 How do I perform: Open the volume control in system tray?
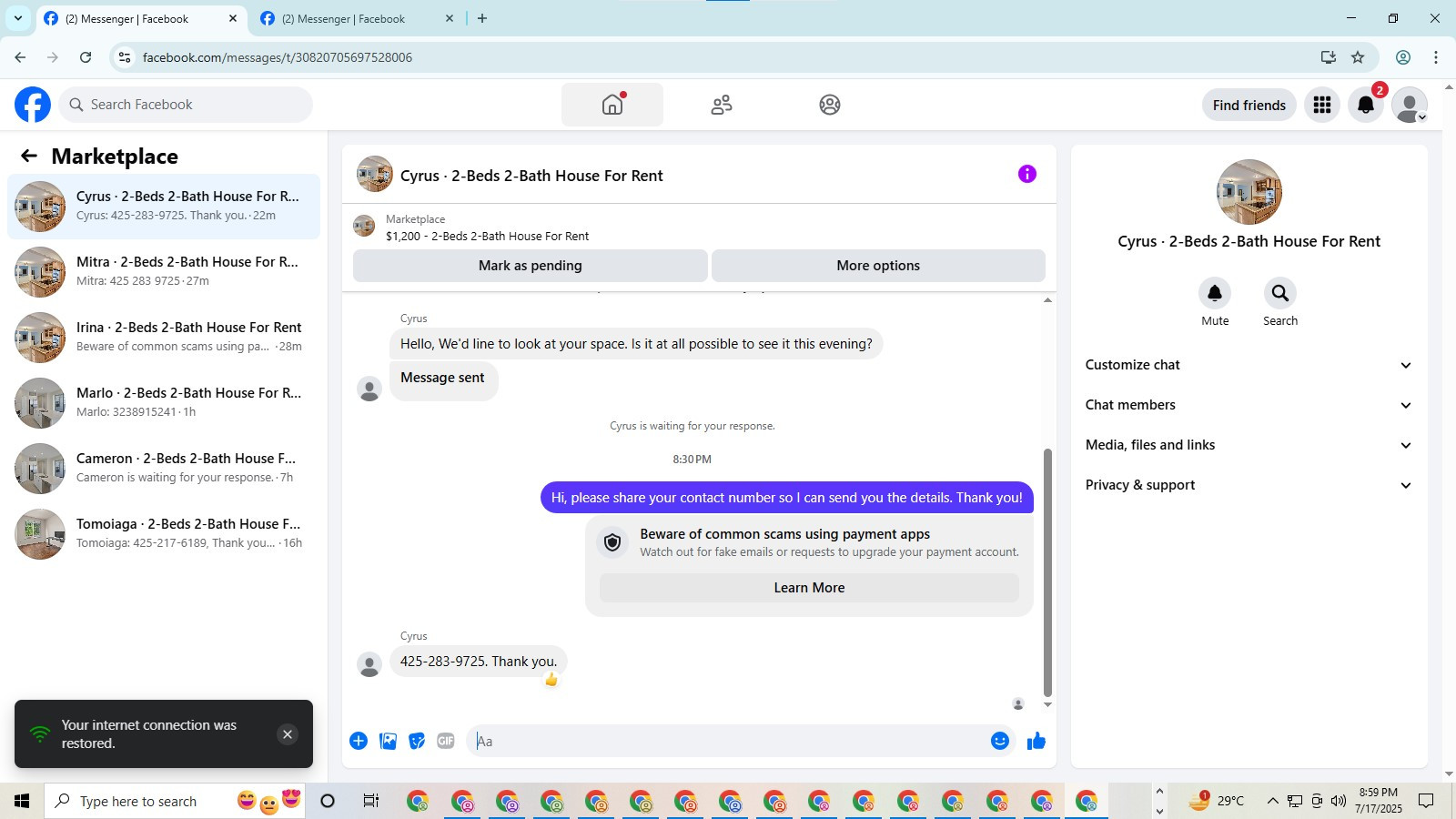(1338, 801)
